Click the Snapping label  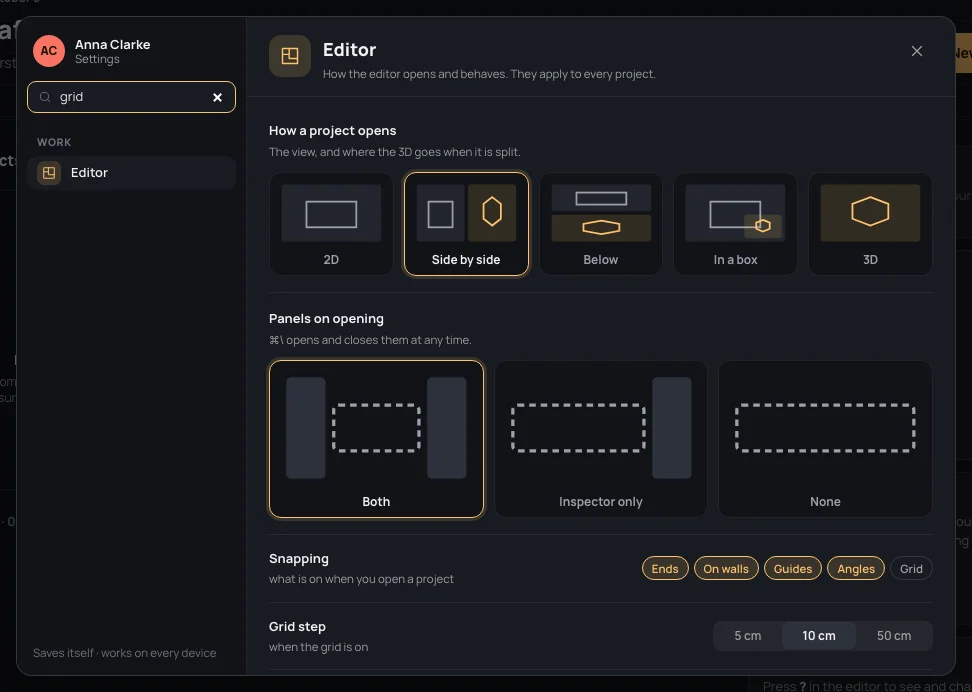(x=299, y=559)
